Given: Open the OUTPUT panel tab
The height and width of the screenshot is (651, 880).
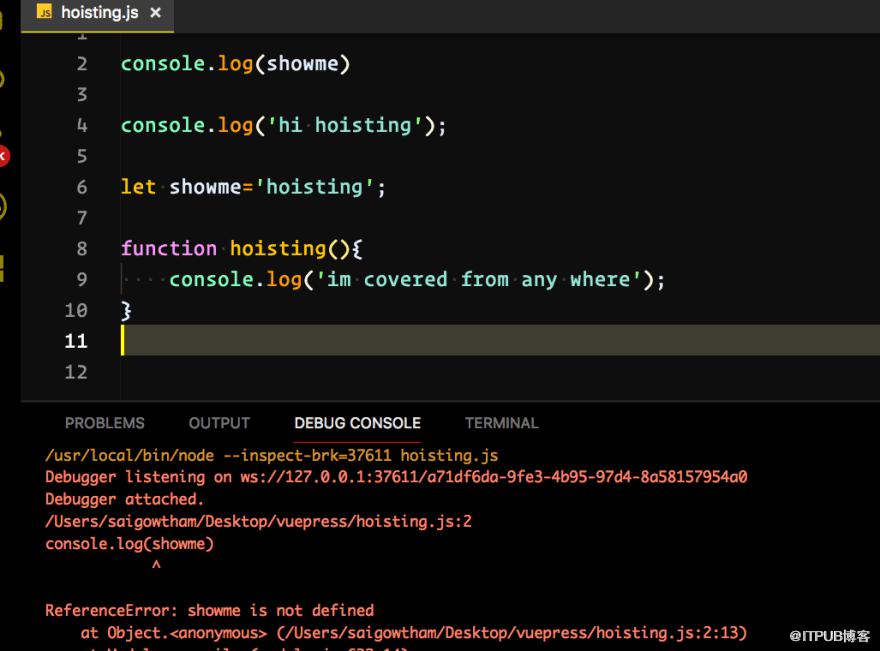Looking at the screenshot, I should (x=219, y=423).
